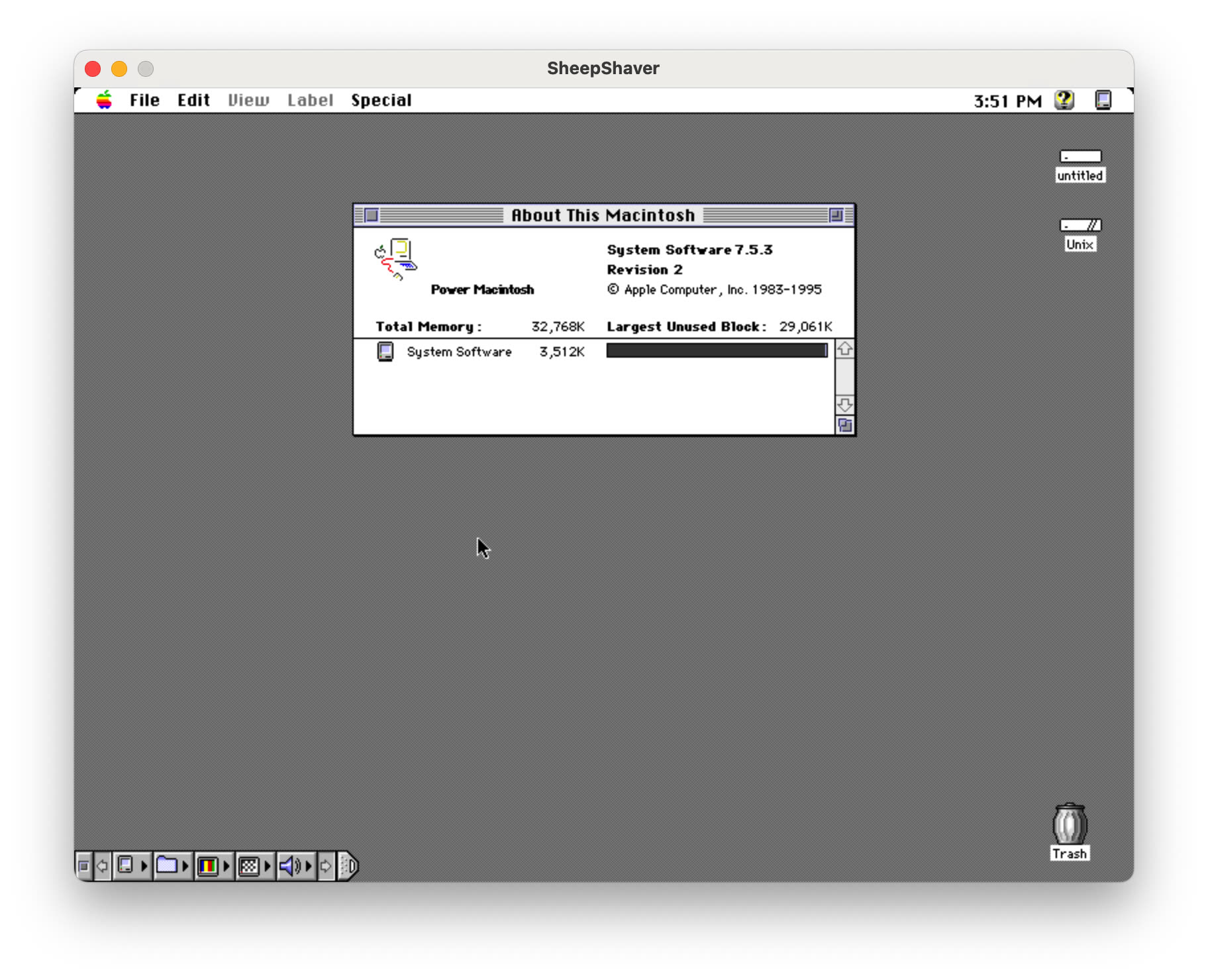Viewport: 1208px width, 980px height.
Task: Click the Revision 2 text
Action: [644, 269]
